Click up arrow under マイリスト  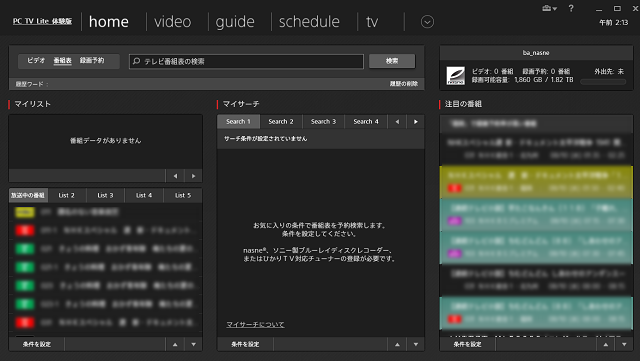pyautogui.click(x=175, y=344)
